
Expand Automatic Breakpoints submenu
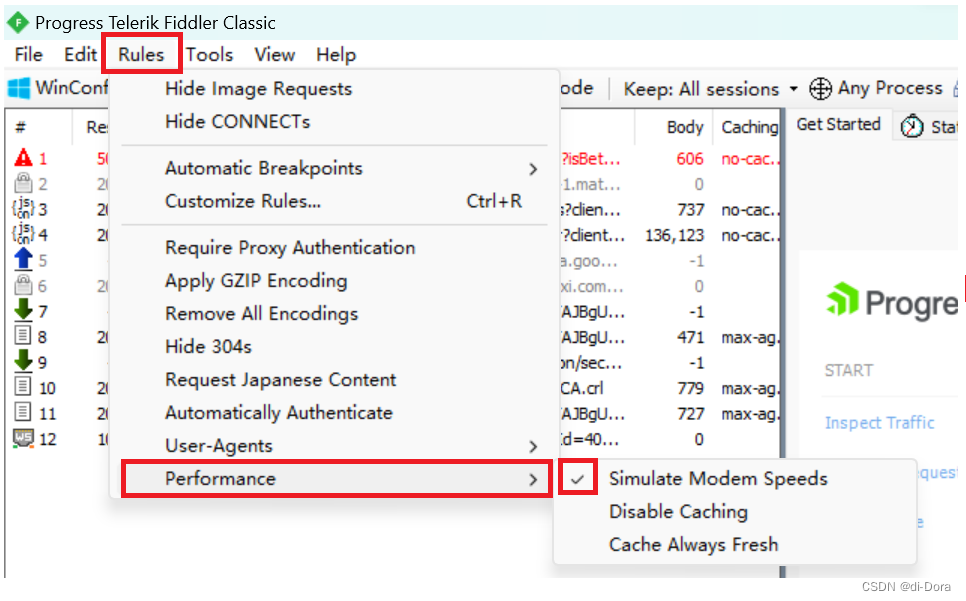335,168
